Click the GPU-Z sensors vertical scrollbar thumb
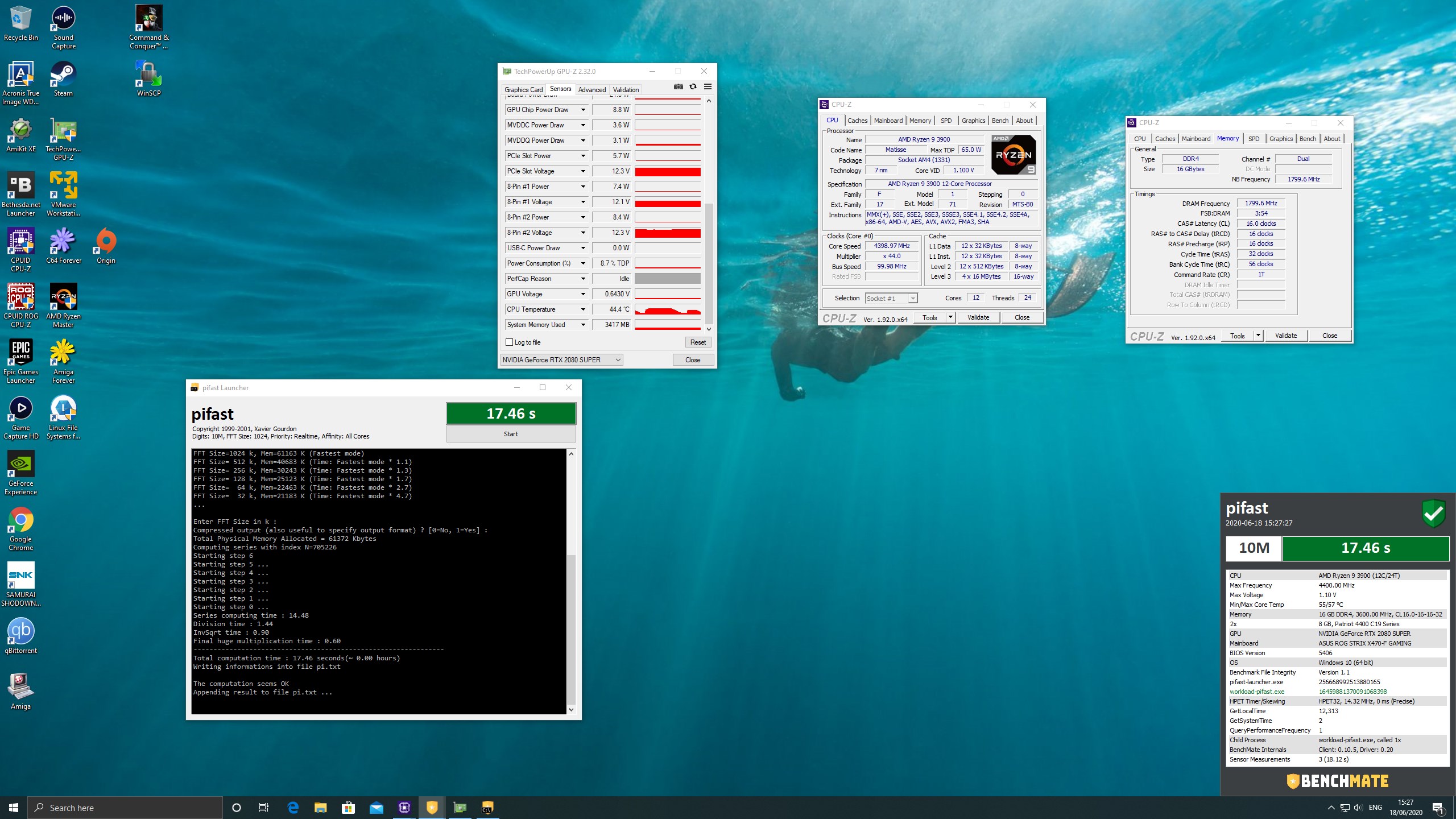This screenshot has height=819, width=1456. pos(709,263)
